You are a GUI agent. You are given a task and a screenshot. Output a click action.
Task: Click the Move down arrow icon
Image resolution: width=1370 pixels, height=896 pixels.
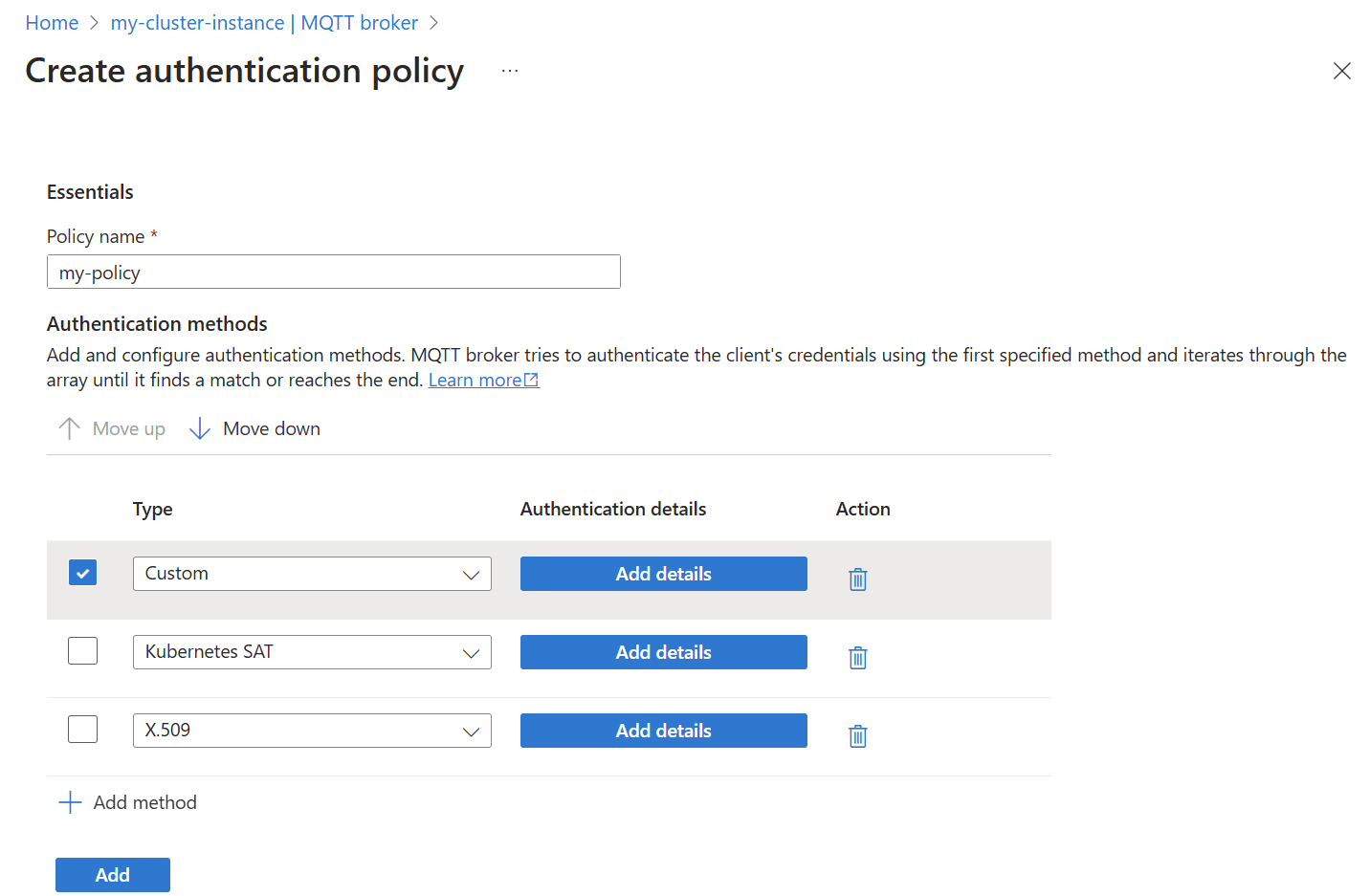199,427
